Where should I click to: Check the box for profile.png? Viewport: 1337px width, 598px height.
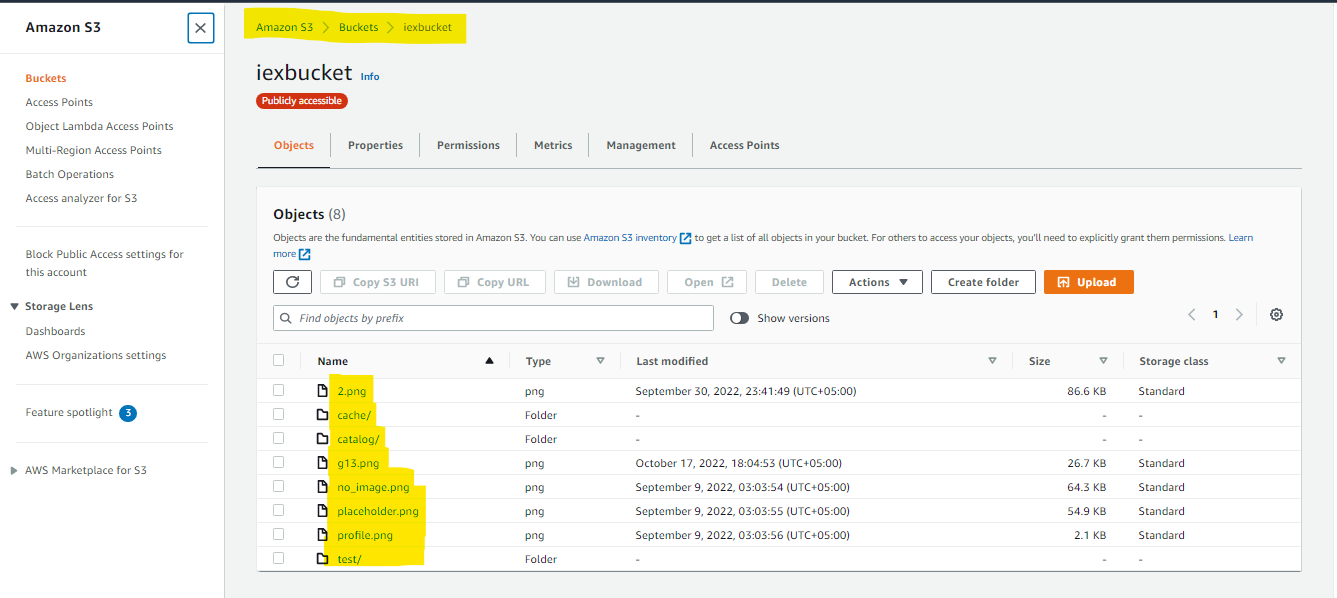(x=278, y=534)
